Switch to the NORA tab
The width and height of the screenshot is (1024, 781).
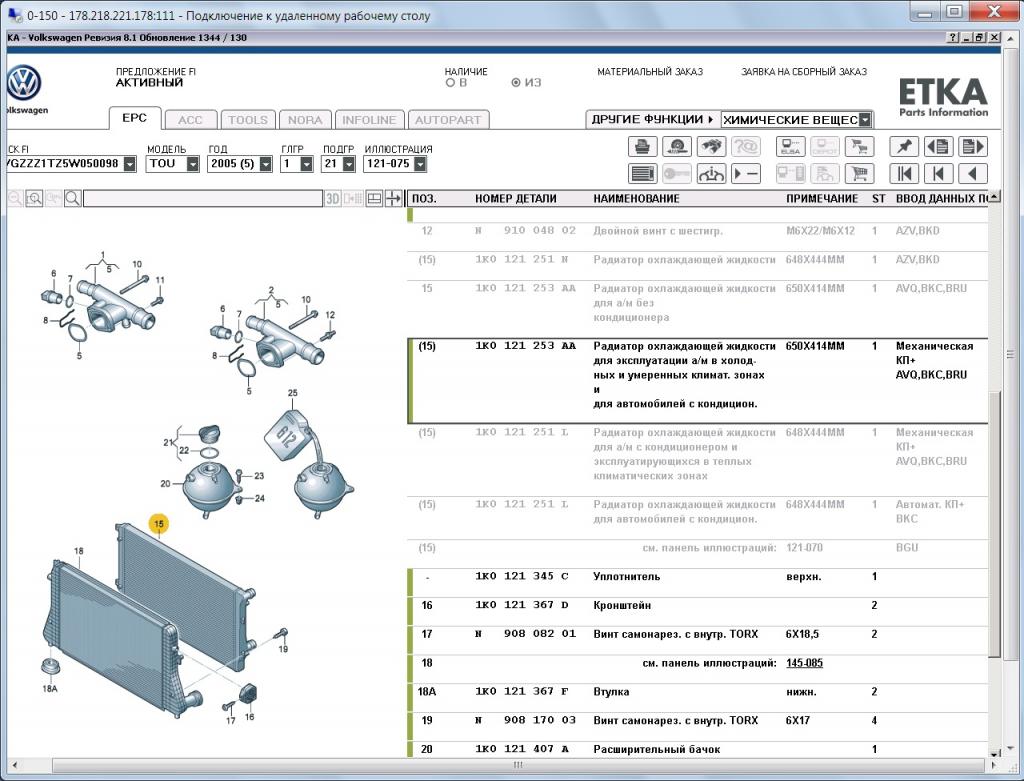tap(305, 120)
